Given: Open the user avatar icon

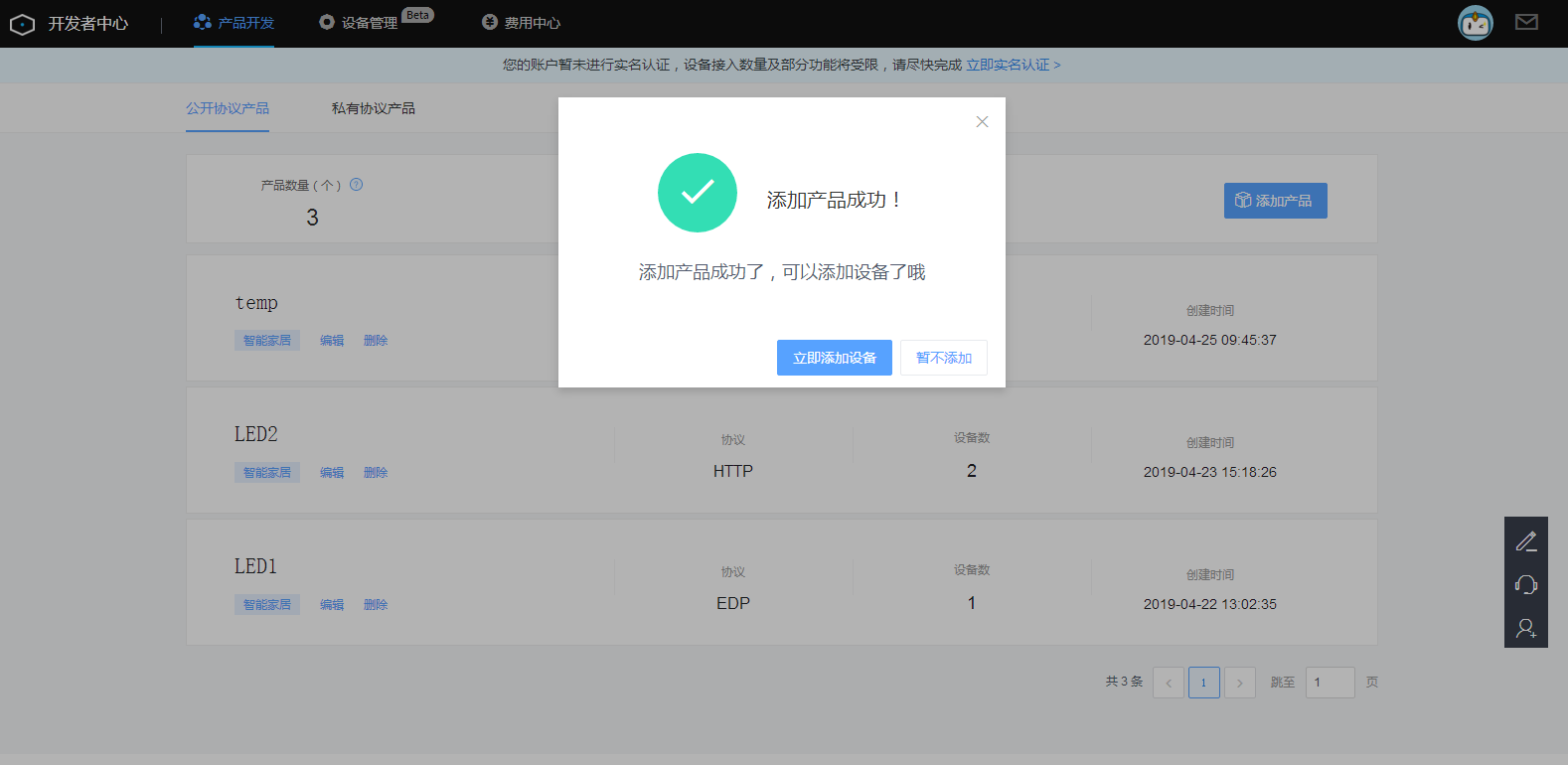Looking at the screenshot, I should coord(1476,23).
